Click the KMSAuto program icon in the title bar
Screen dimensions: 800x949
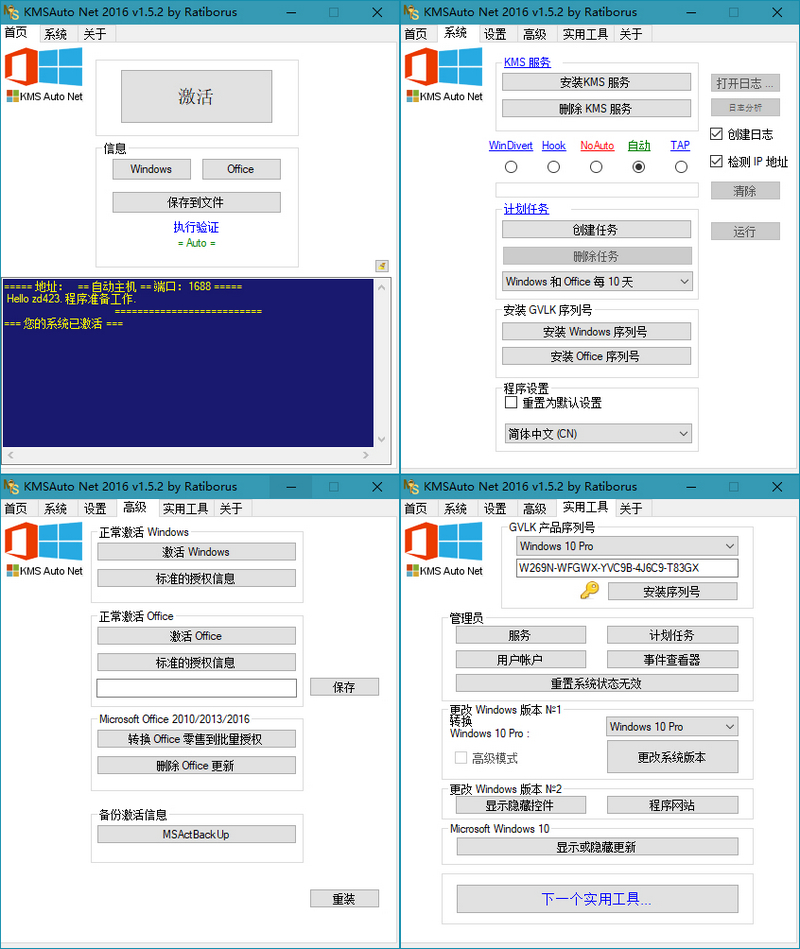point(12,12)
